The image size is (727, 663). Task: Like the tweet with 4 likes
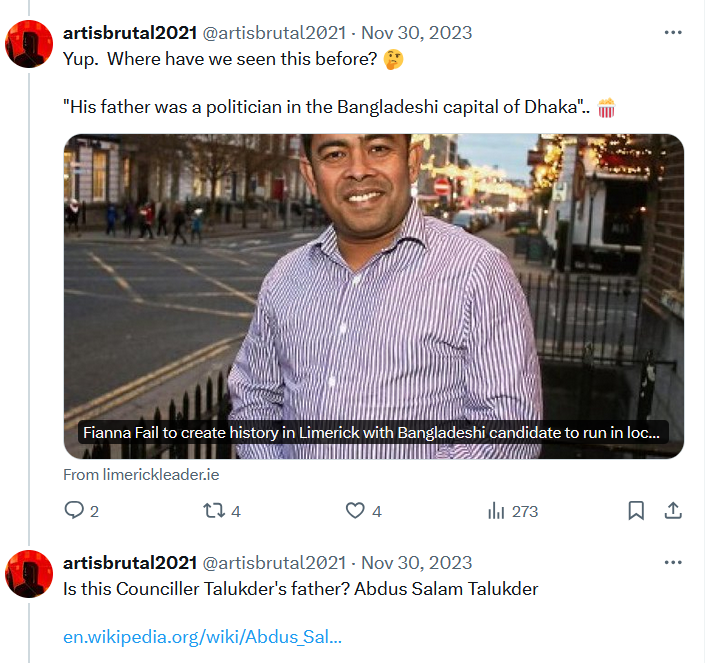[x=364, y=510]
